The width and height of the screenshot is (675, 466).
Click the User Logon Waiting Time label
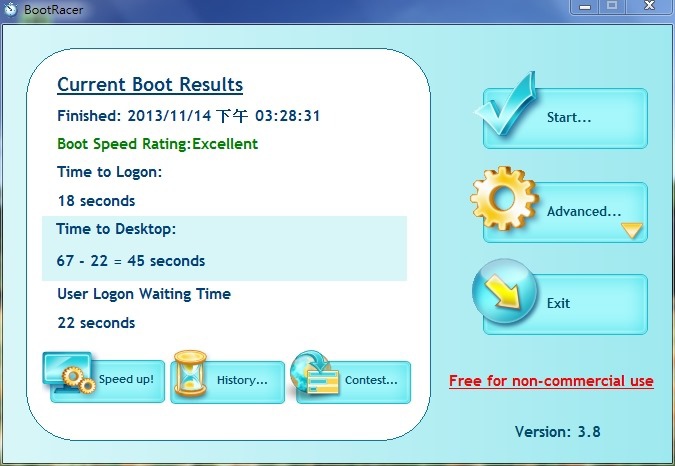coord(144,294)
